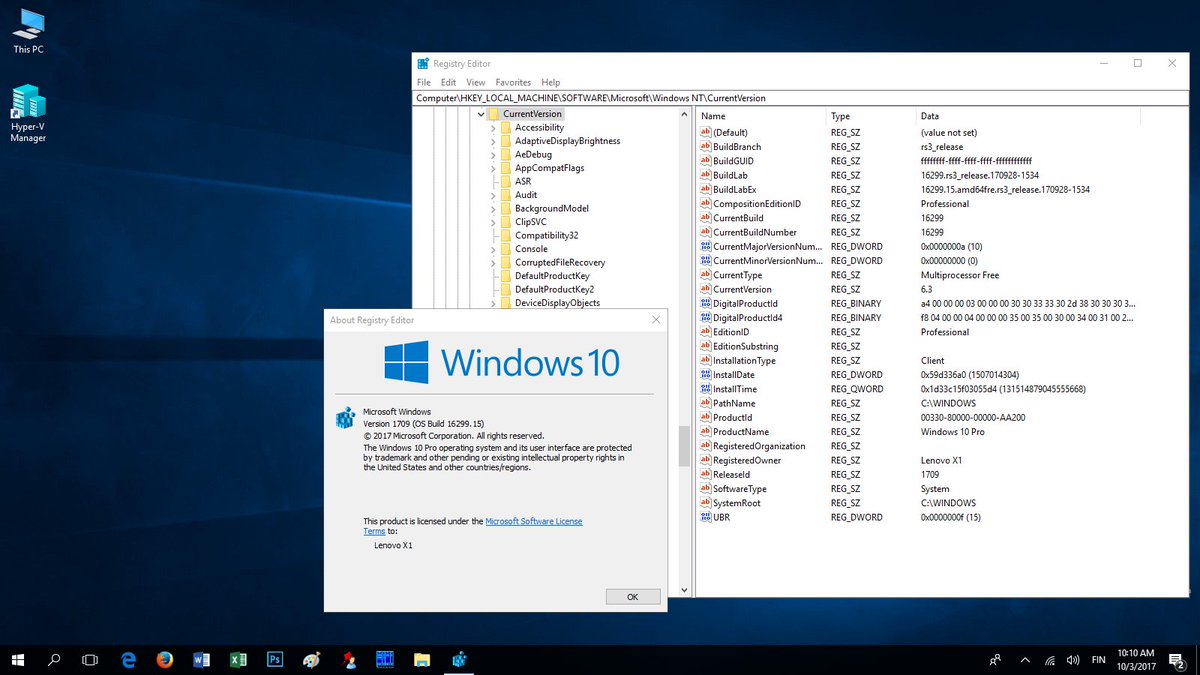
Task: Open the paint palette app in taskbar
Action: (x=311, y=660)
